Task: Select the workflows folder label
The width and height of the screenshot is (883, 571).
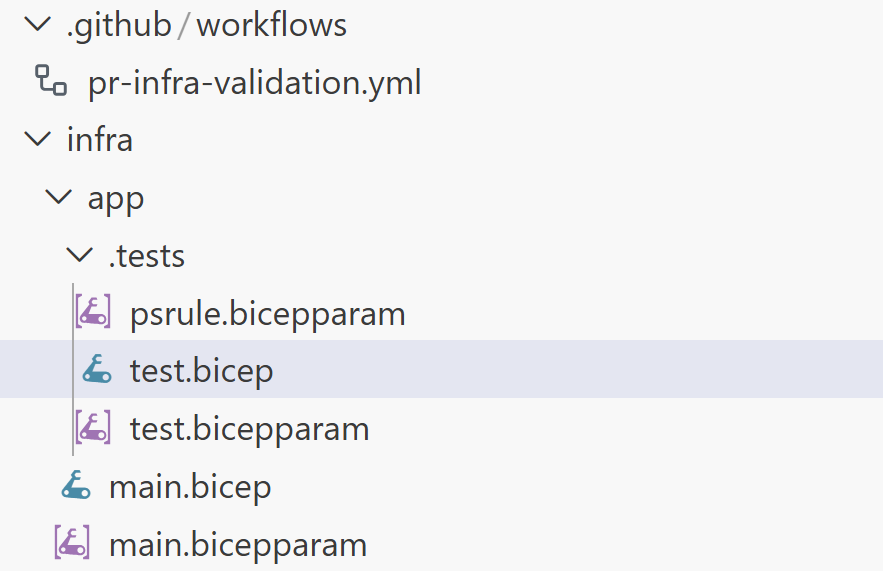Action: 271,25
